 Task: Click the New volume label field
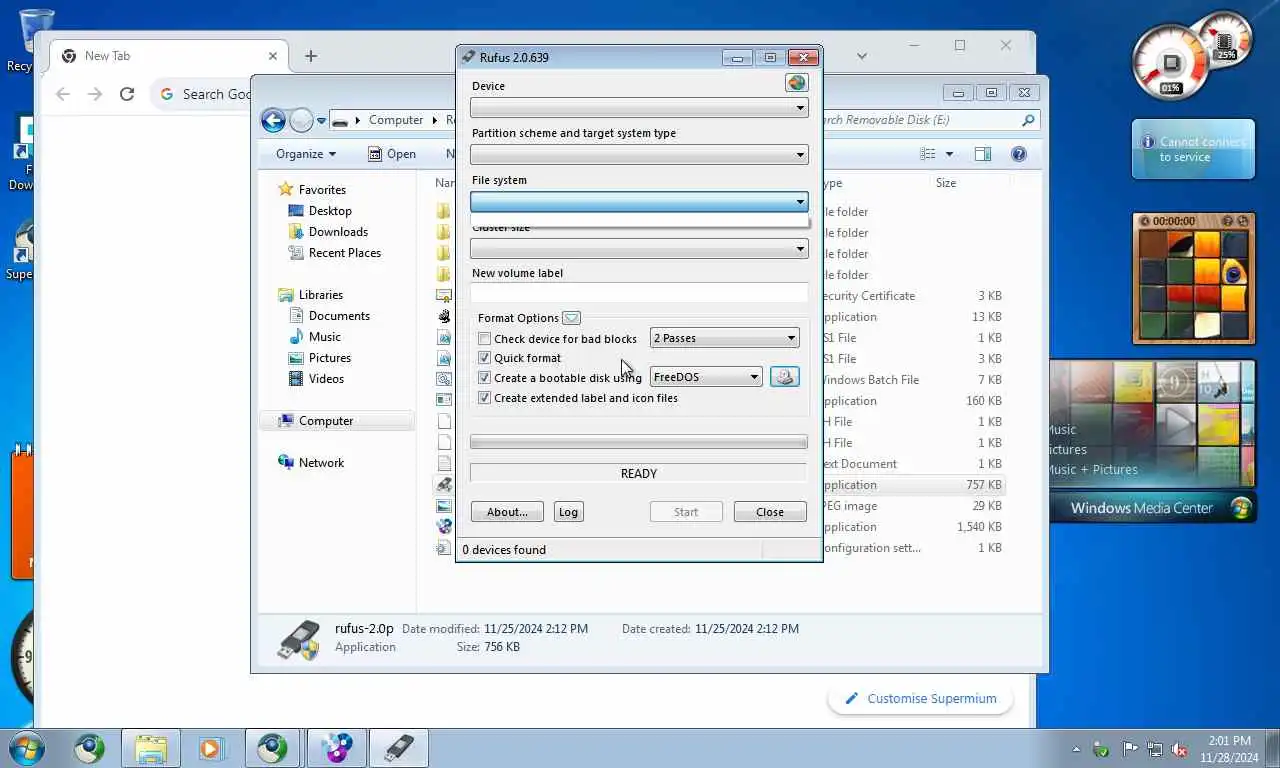click(x=639, y=294)
